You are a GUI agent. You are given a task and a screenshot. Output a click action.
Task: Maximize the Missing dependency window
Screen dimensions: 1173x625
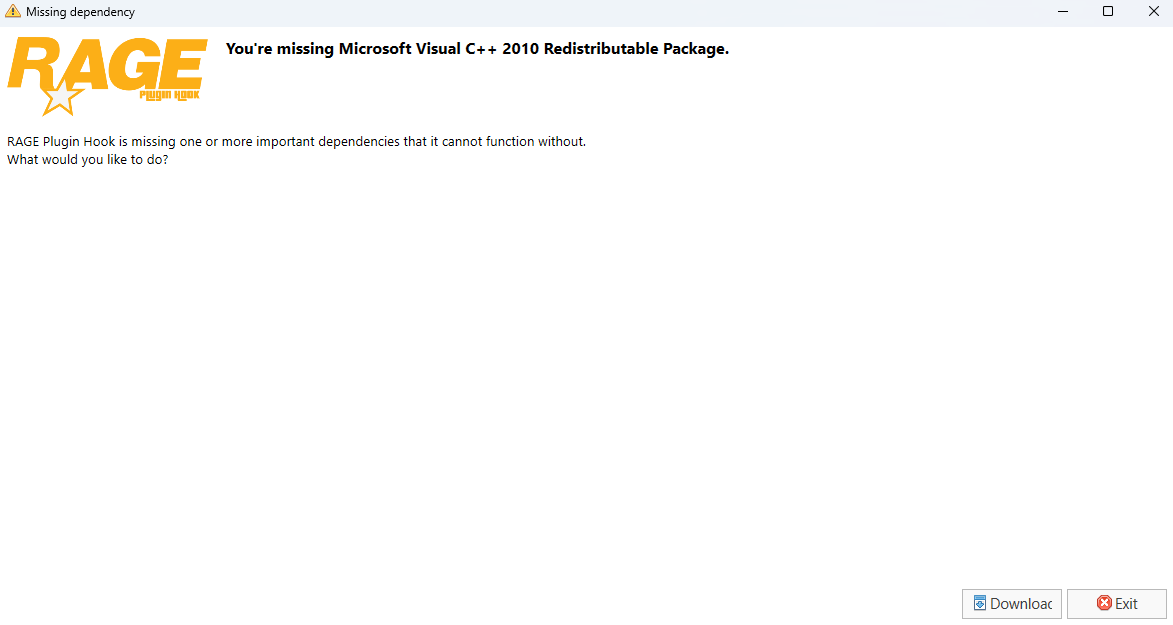(x=1108, y=11)
